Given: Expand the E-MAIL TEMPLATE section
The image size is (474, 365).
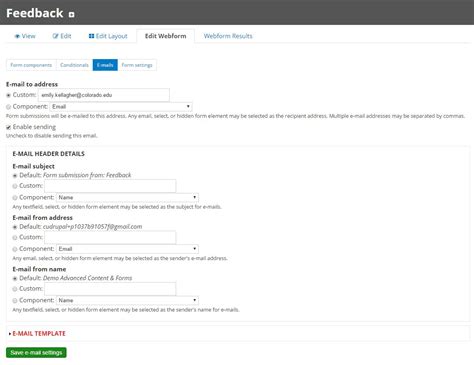Looking at the screenshot, I should (39, 333).
